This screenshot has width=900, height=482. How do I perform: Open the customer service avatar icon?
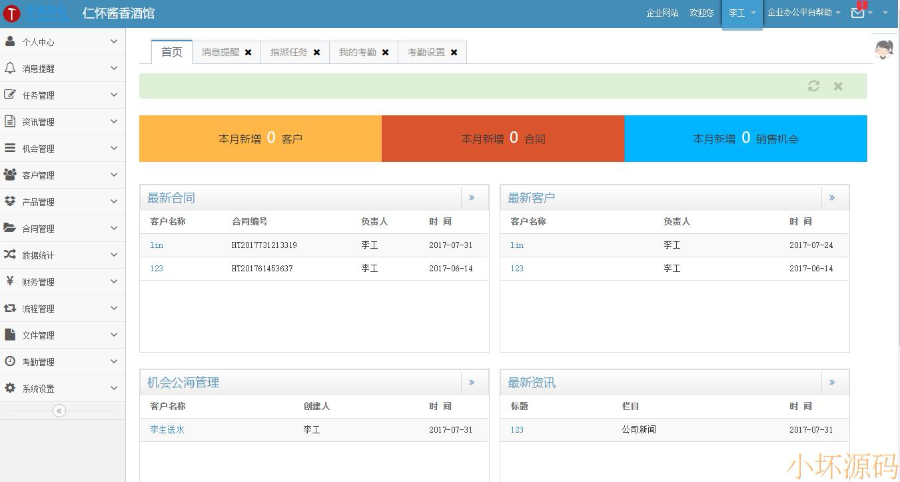click(884, 50)
